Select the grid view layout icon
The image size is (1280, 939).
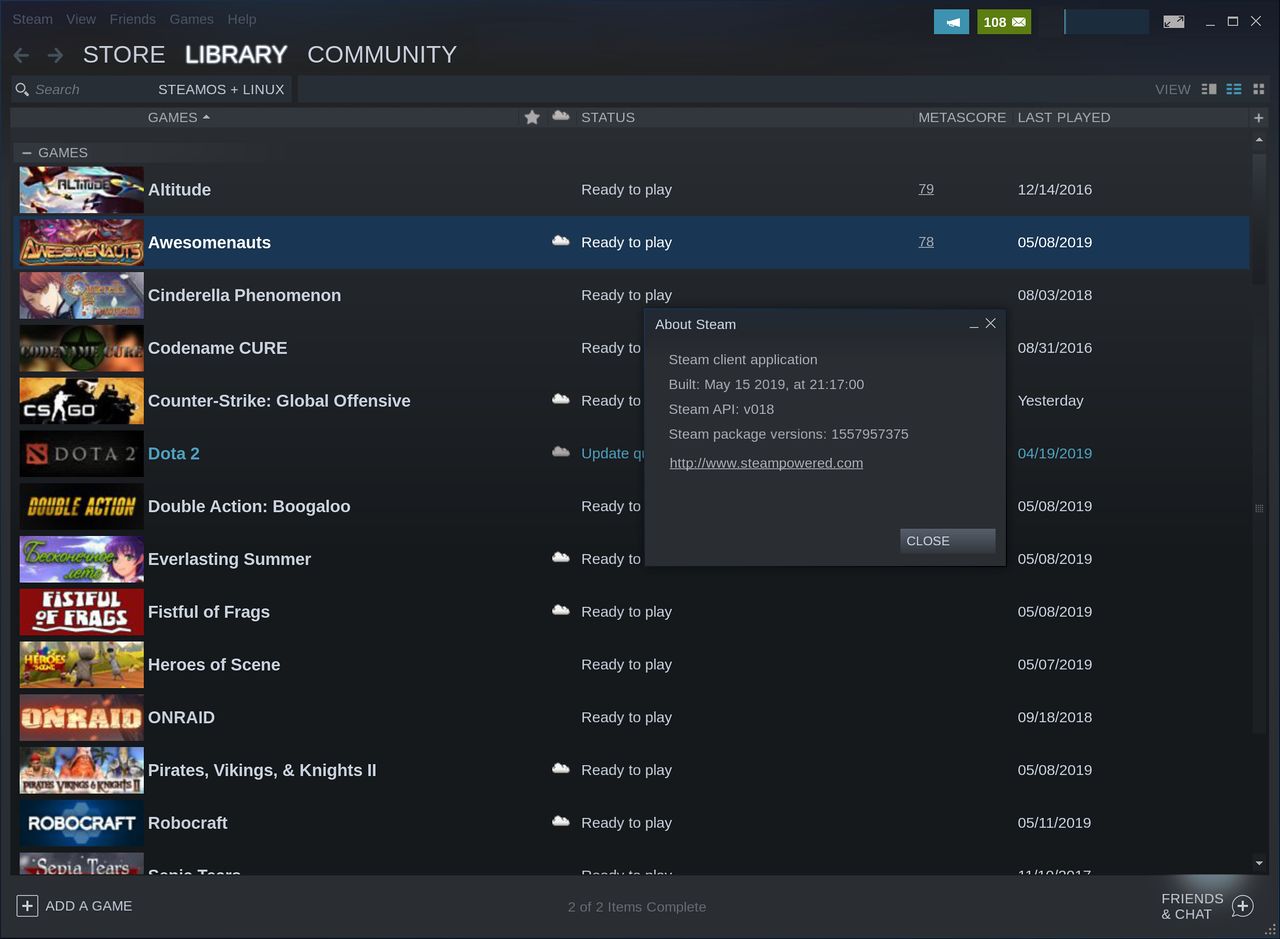click(1259, 89)
